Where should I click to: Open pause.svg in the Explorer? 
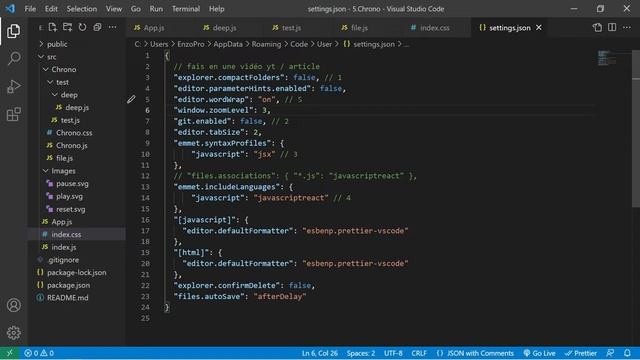77,184
